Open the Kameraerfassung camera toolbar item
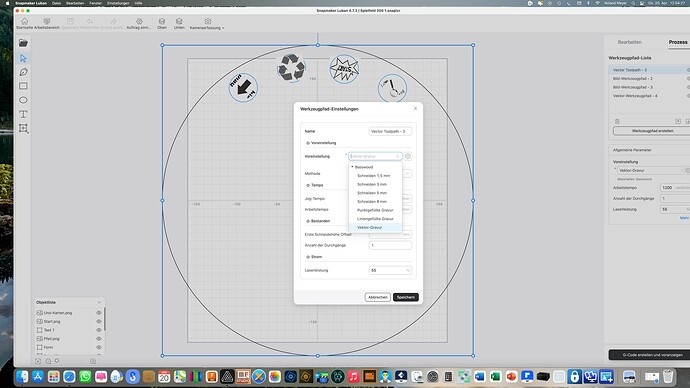 (x=207, y=24)
